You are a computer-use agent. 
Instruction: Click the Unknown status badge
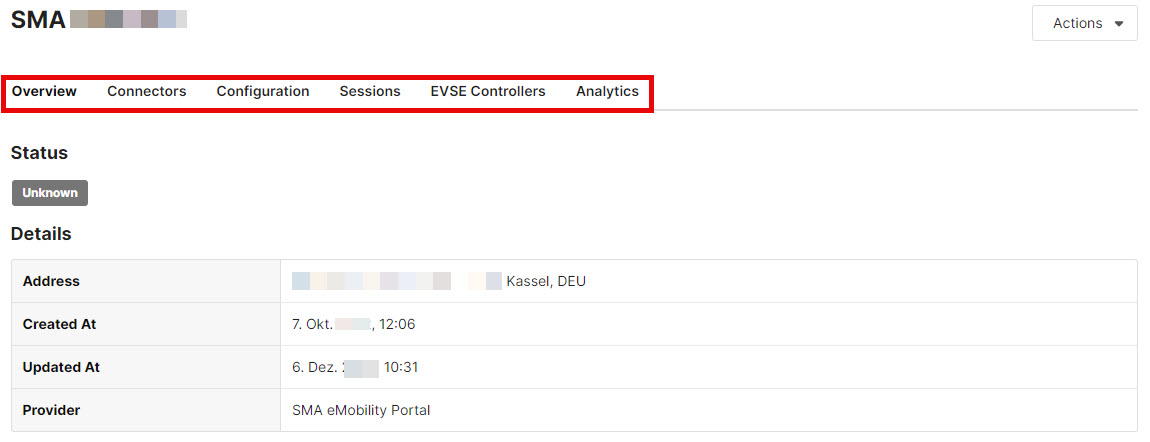point(50,193)
